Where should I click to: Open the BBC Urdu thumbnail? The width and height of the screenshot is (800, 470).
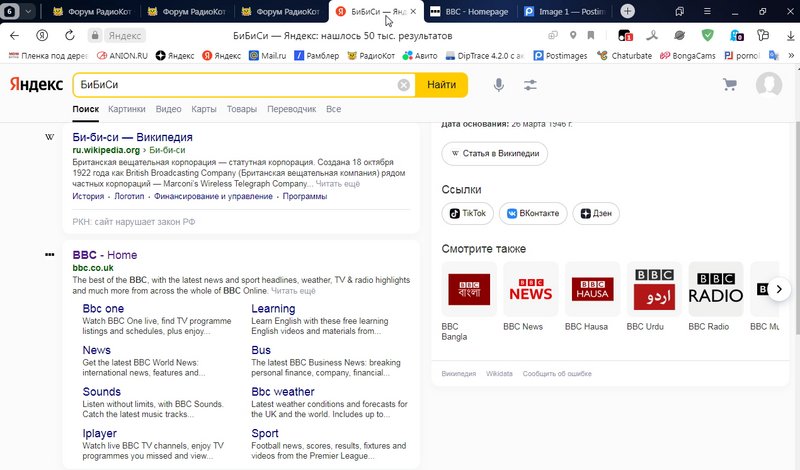coord(654,289)
